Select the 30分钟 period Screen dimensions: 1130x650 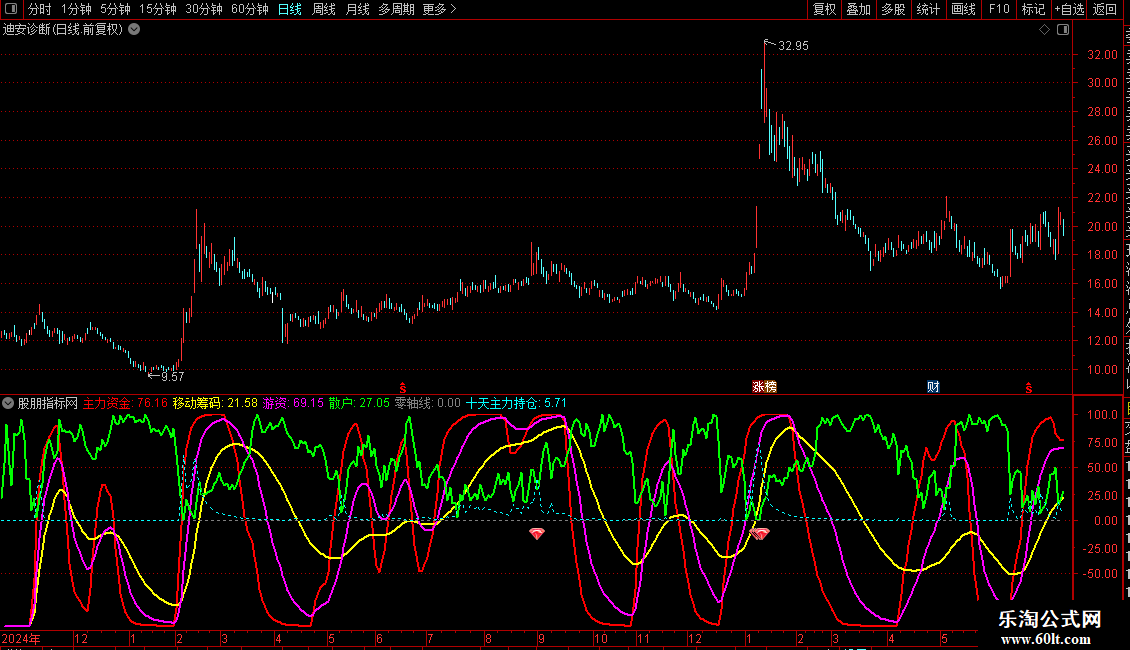(204, 9)
